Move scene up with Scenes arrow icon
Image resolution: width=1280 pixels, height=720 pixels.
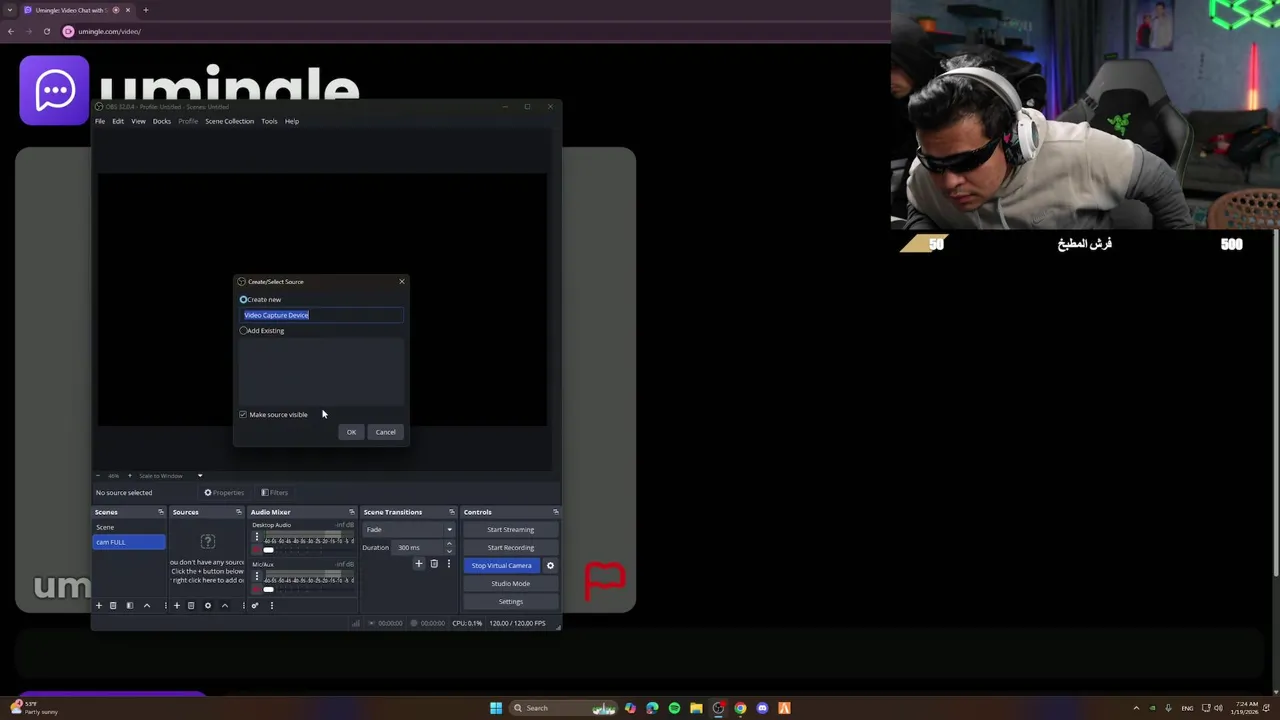[x=147, y=605]
